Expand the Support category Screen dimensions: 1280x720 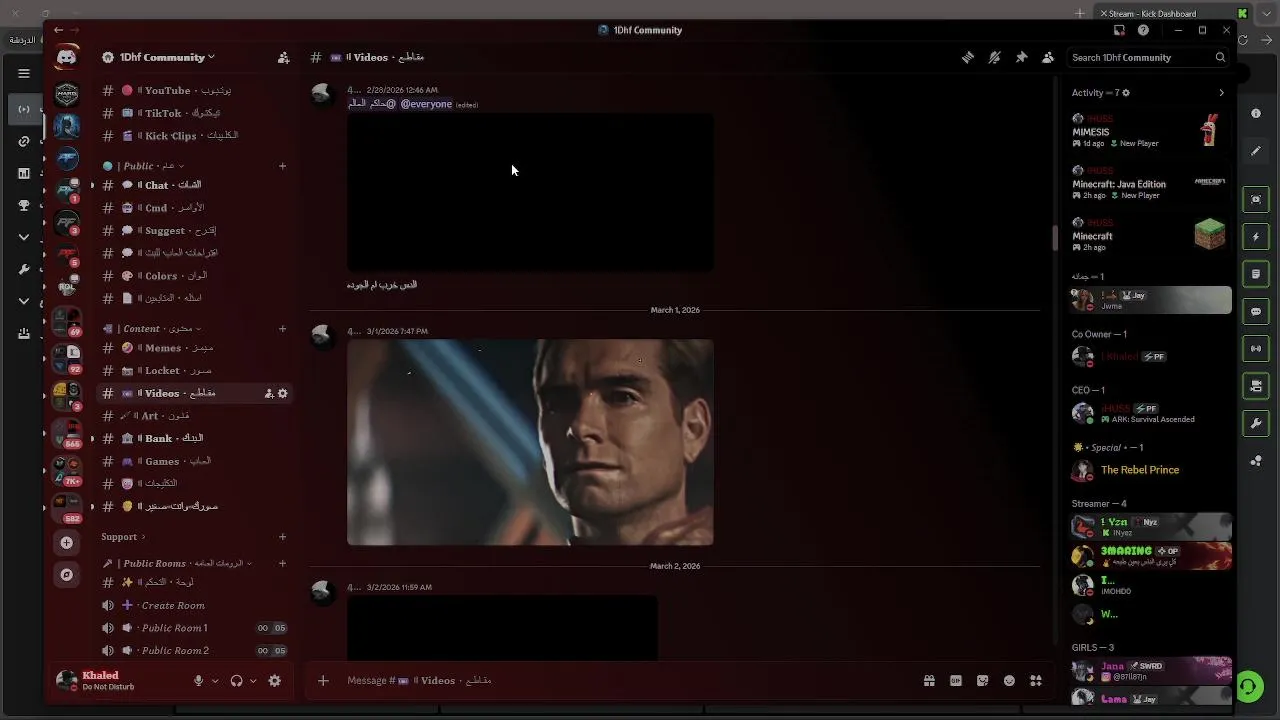point(123,537)
